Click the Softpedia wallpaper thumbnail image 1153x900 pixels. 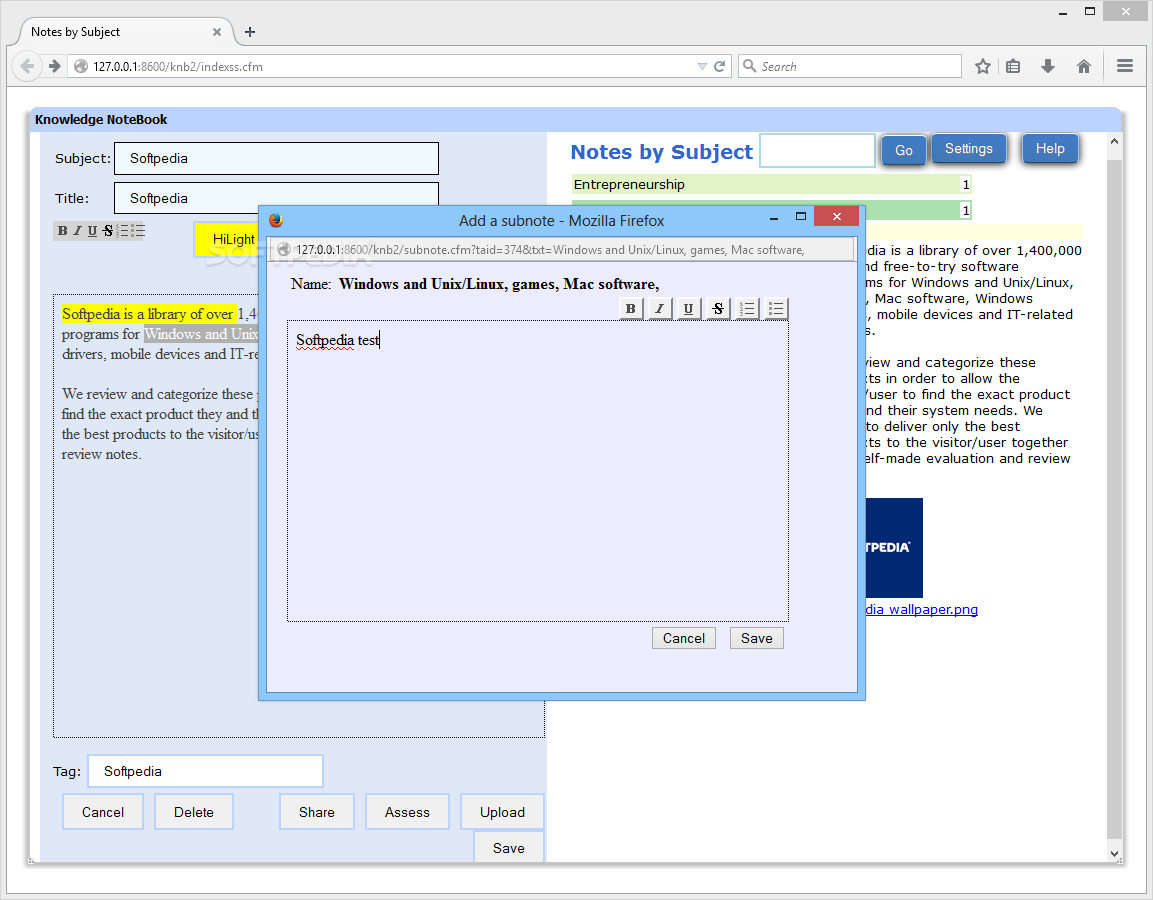click(894, 548)
